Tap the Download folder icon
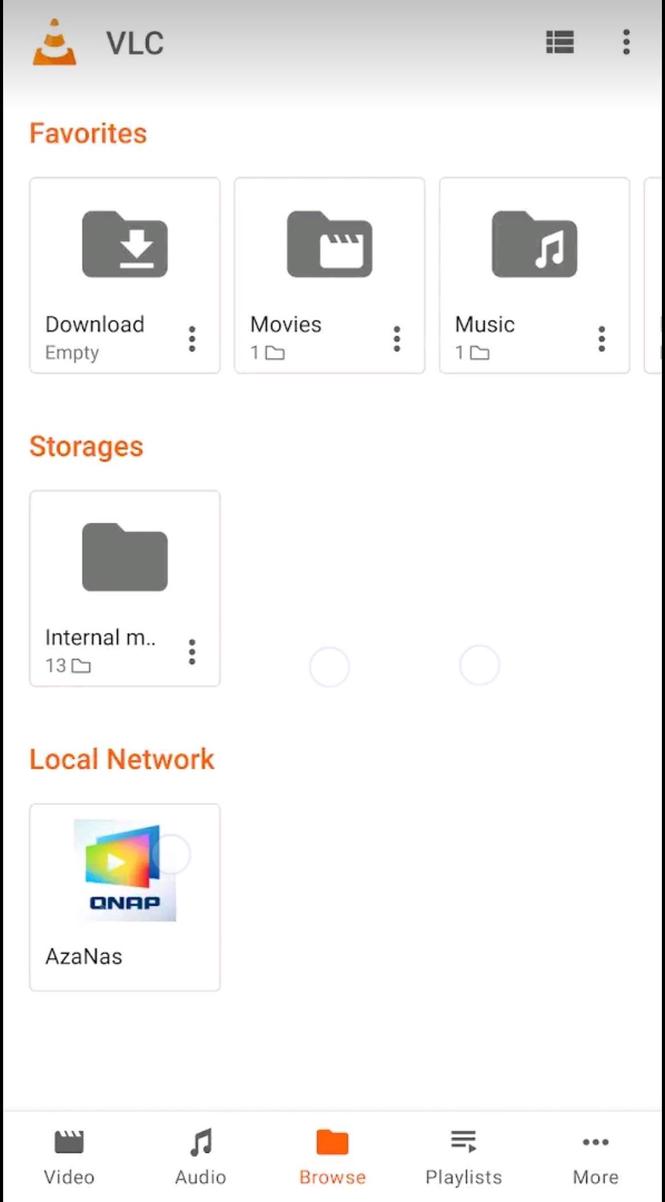The width and height of the screenshot is (665, 1202). [124, 245]
